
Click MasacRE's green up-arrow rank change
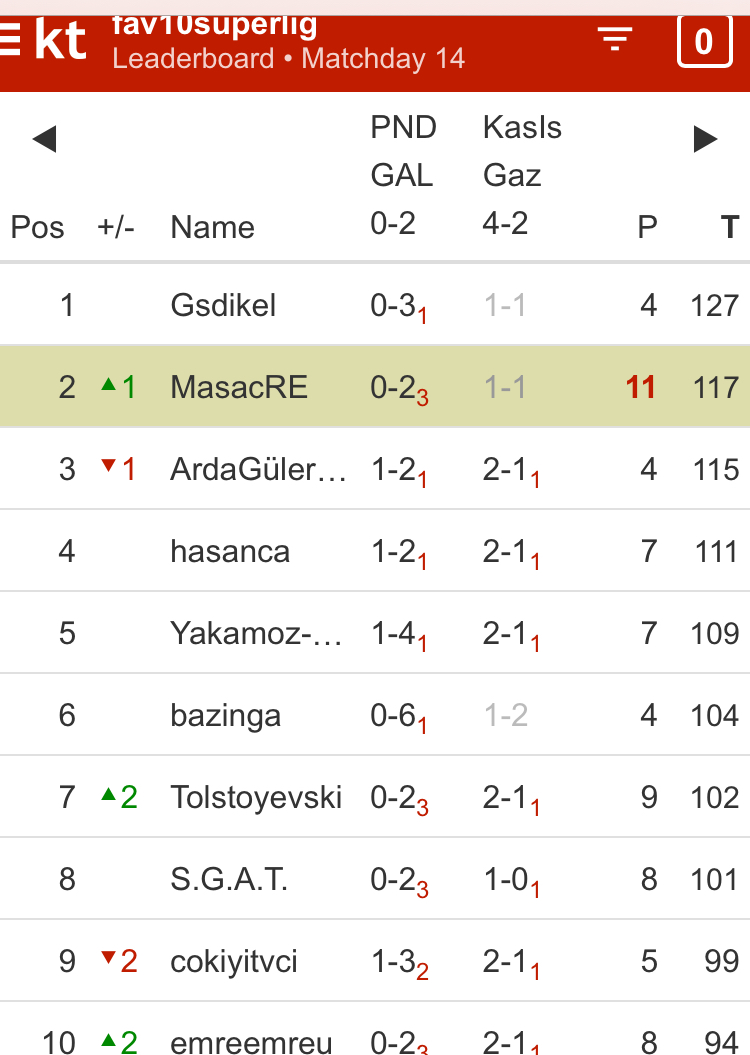[x=118, y=387]
